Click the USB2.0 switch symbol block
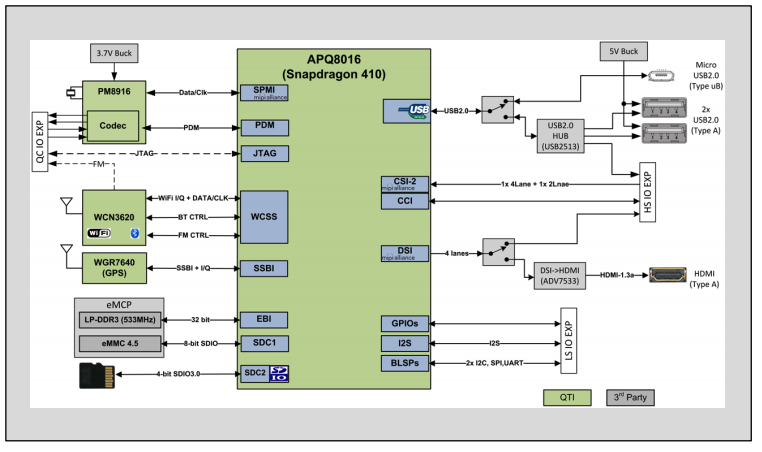Screen dimensions: 762x452 point(498,110)
